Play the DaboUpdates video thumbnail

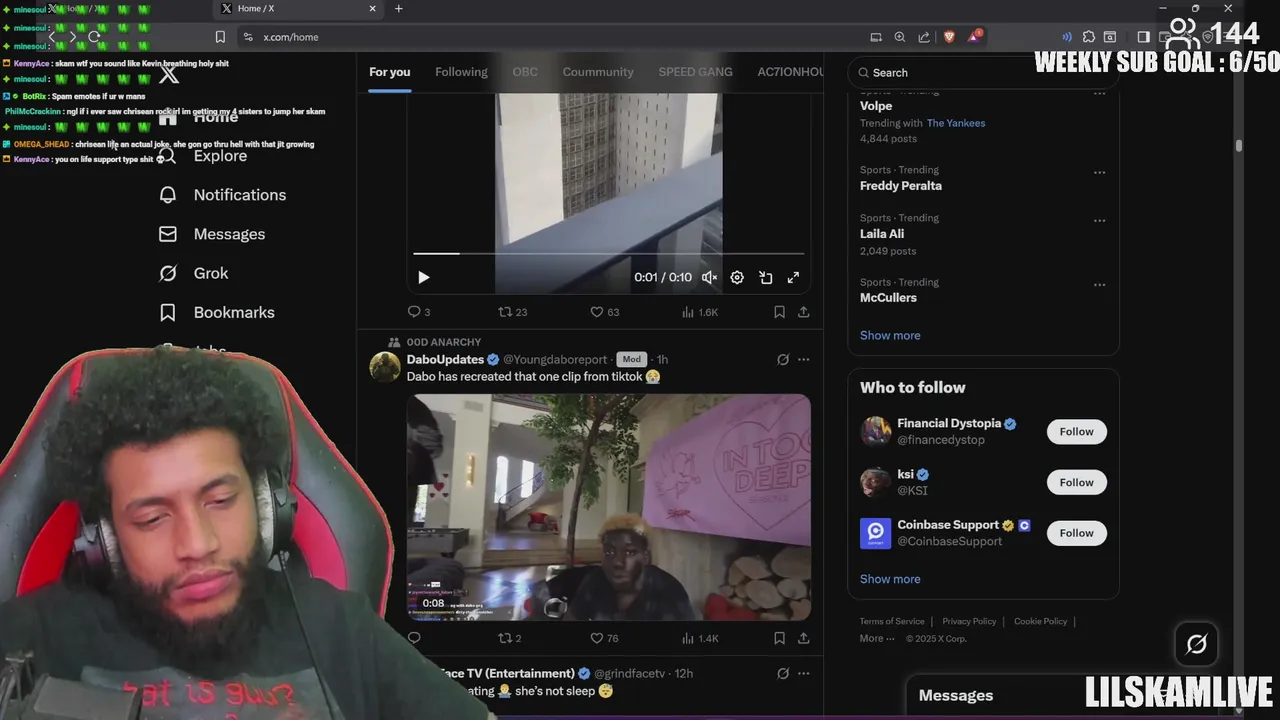coord(608,507)
